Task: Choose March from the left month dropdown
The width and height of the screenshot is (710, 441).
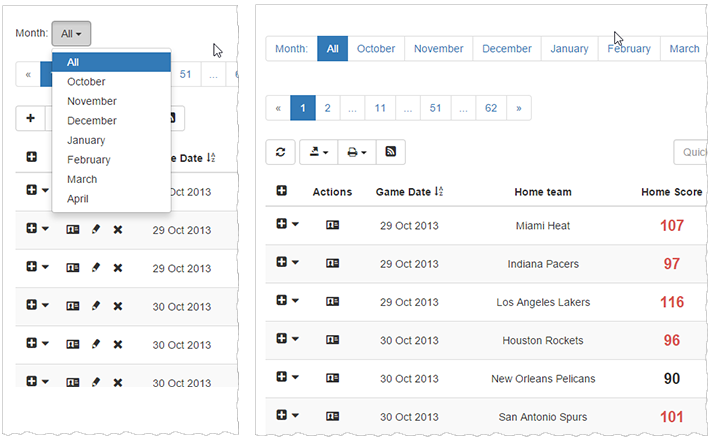Action: pyautogui.click(x=111, y=179)
